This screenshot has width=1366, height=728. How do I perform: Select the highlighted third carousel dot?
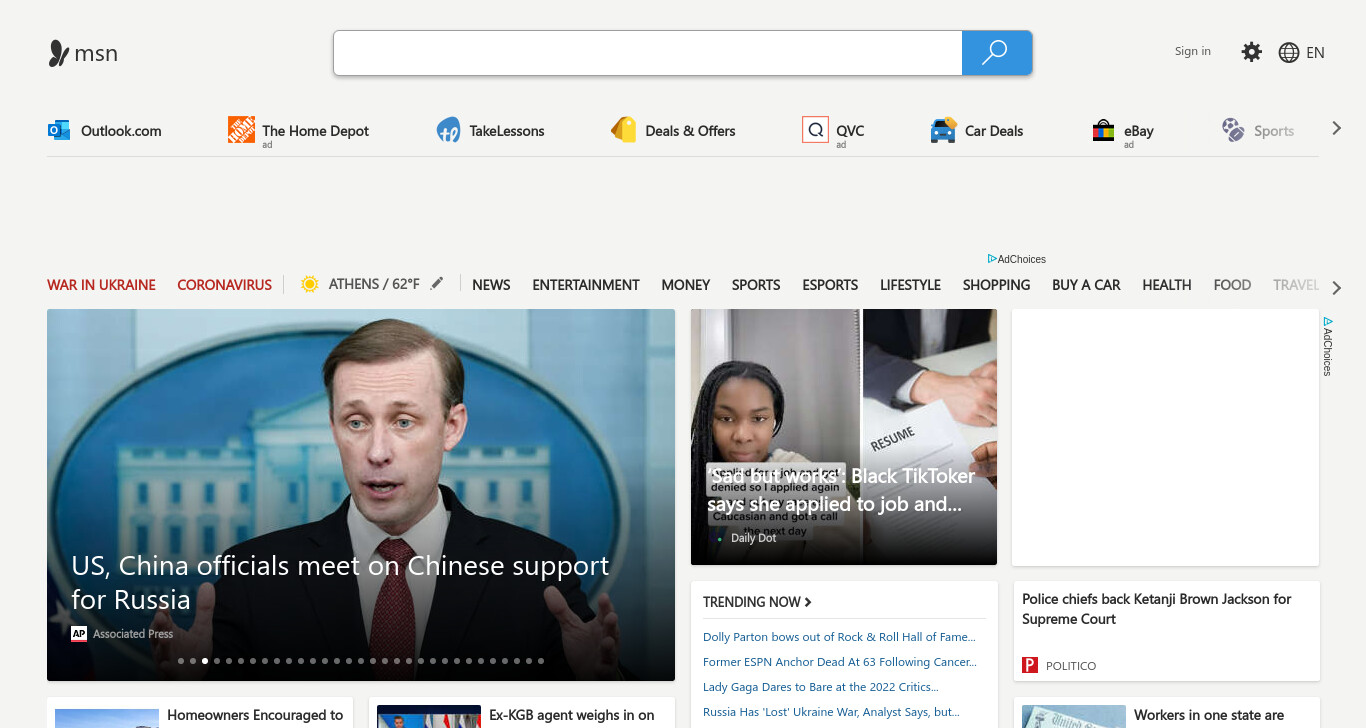pyautogui.click(x=205, y=661)
